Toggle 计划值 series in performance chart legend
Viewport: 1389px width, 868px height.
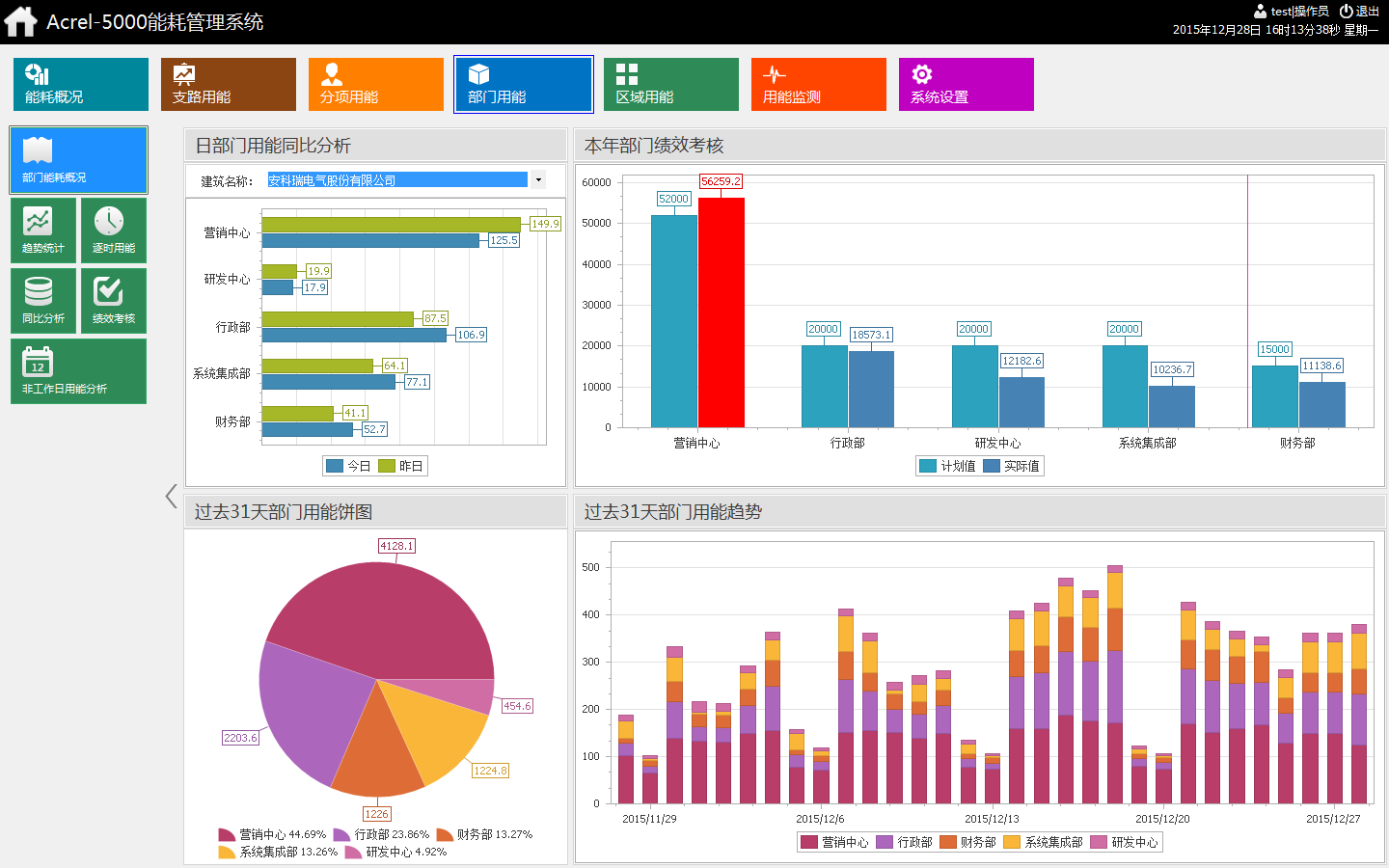(947, 466)
